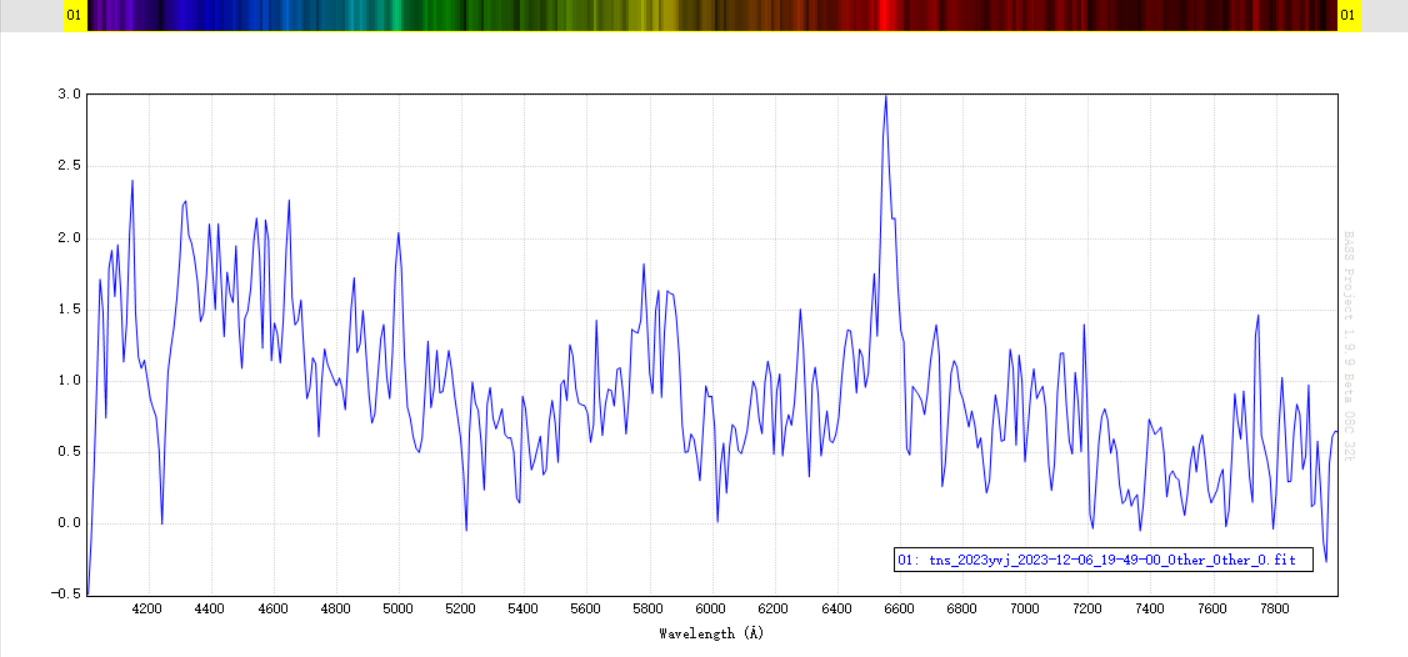Click the tallest spectrum peak near 6560 Å
The image size is (1408, 657).
(885, 97)
